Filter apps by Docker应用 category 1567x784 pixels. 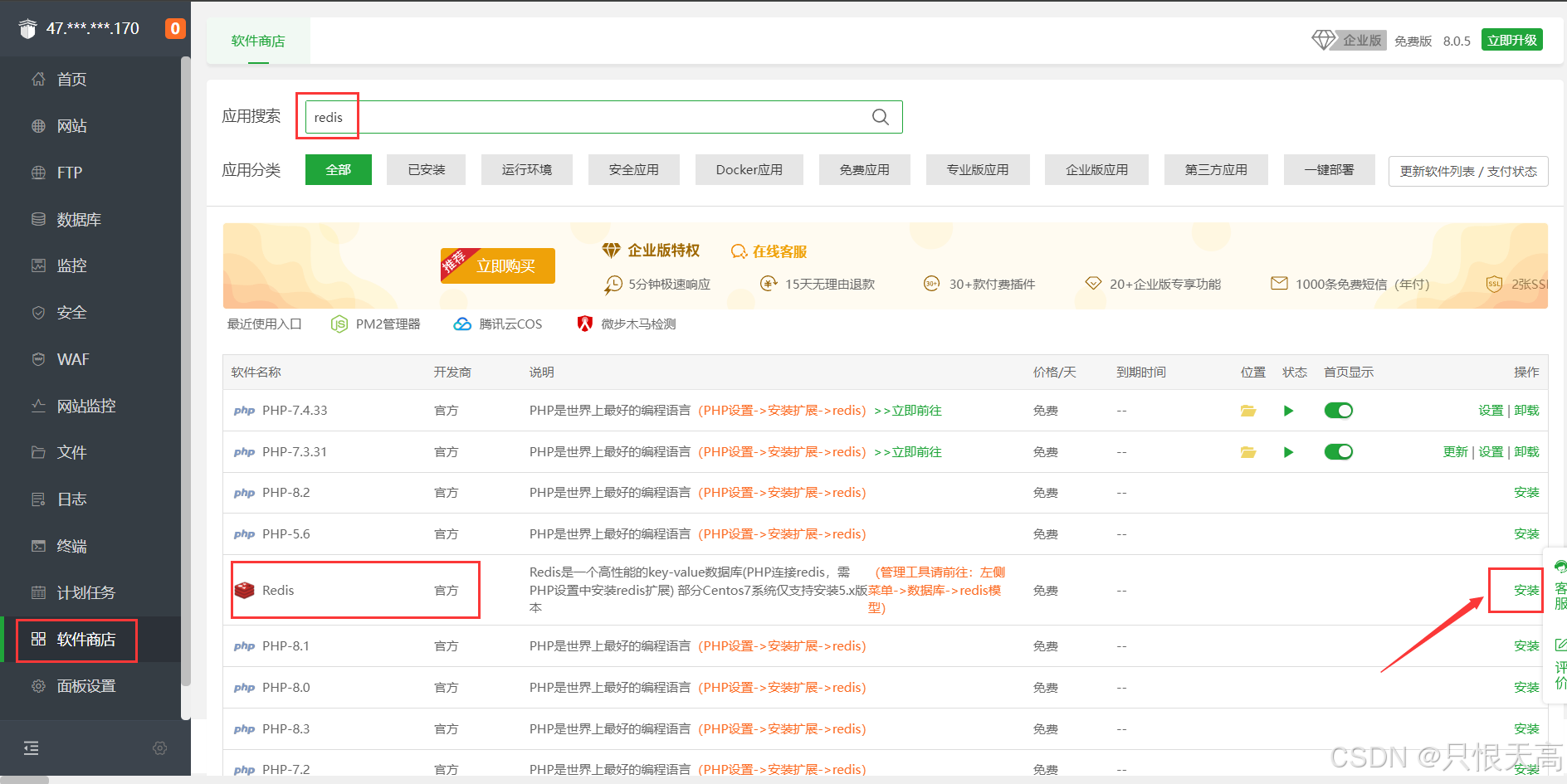pos(749,169)
